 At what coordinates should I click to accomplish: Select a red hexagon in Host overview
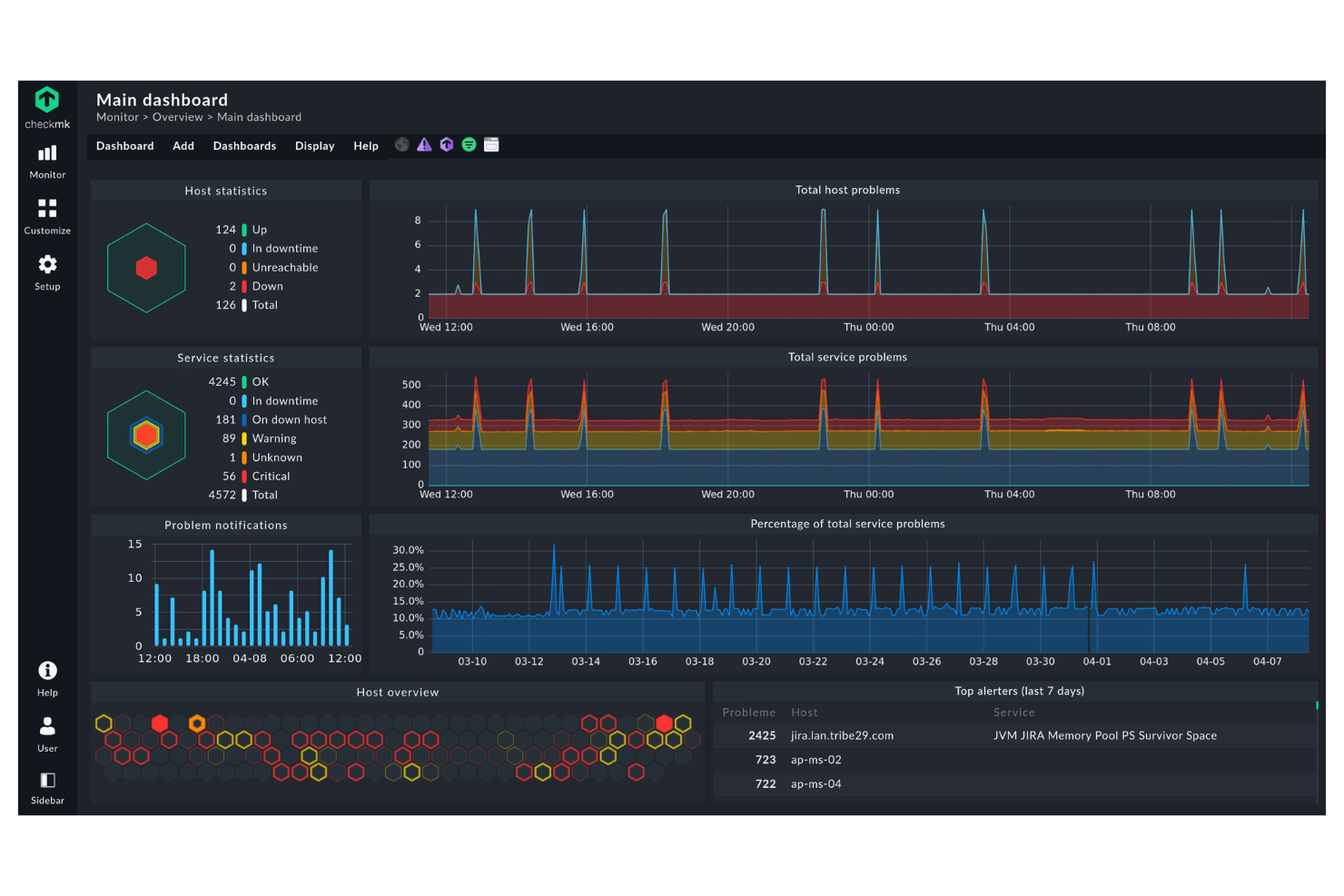160,724
